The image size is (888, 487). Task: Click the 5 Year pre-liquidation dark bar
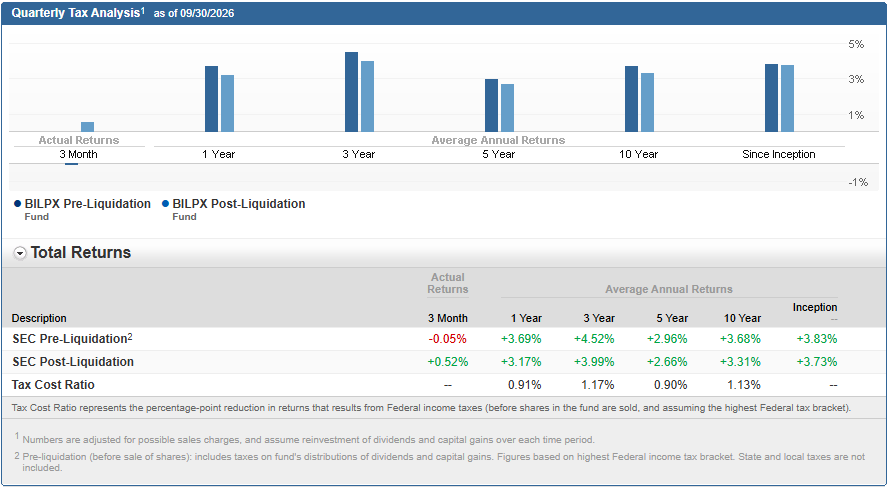(491, 105)
